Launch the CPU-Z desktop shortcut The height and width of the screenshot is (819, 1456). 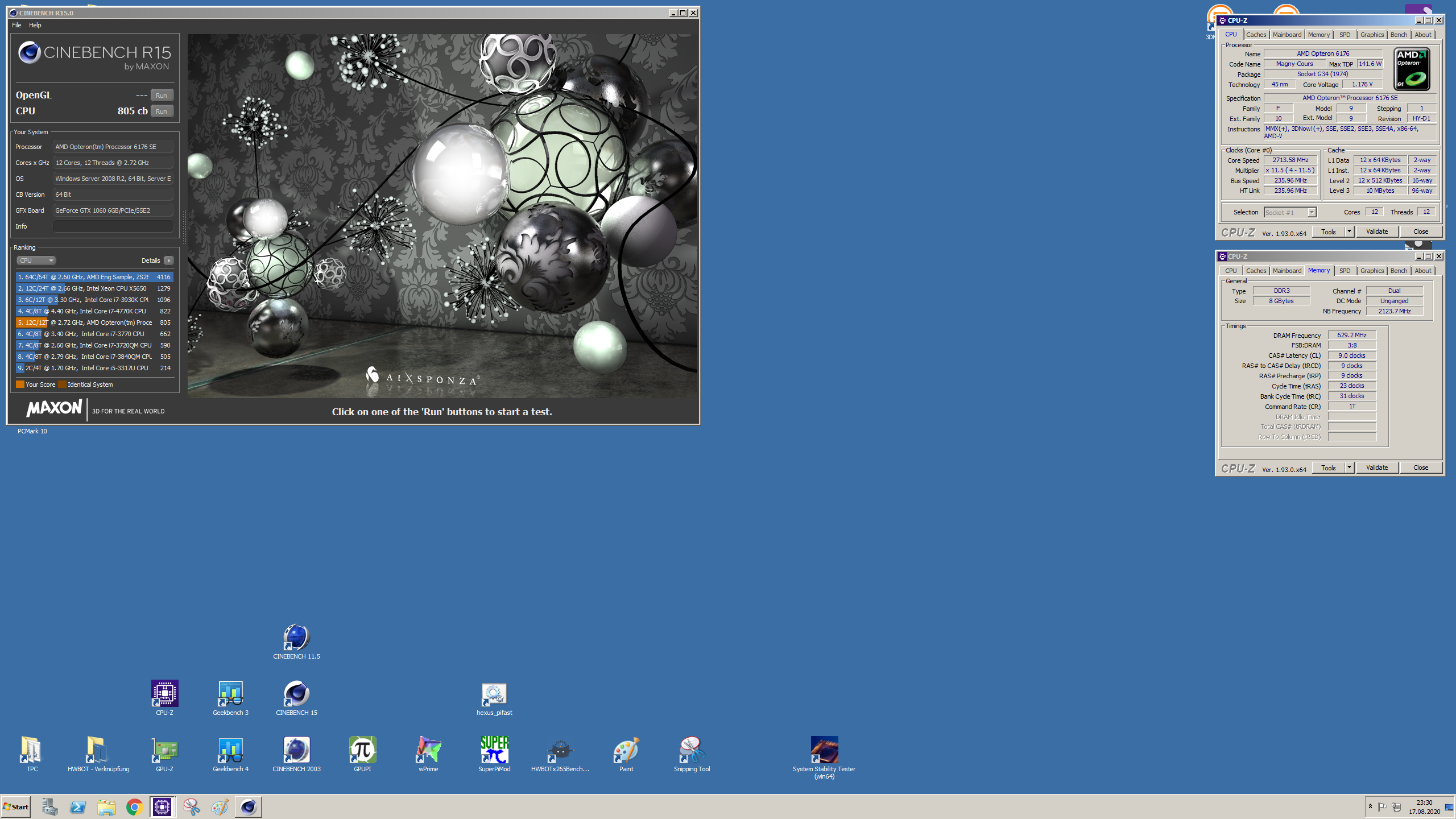[x=164, y=698]
